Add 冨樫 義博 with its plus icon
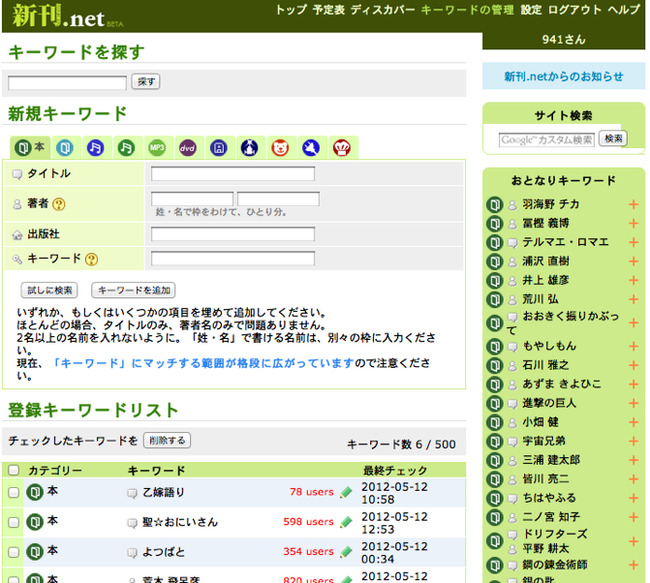The height and width of the screenshot is (583, 650). (633, 223)
